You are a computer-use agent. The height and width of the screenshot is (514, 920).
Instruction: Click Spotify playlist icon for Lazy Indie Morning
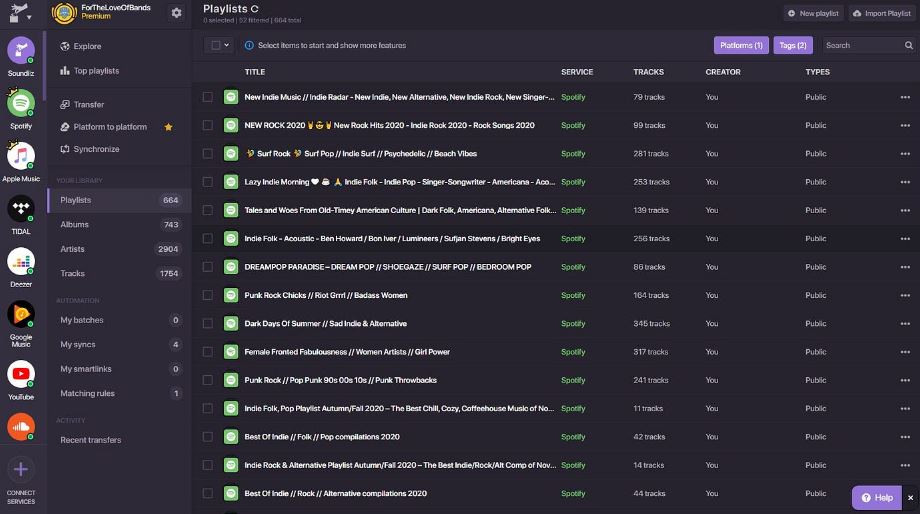[x=231, y=182]
